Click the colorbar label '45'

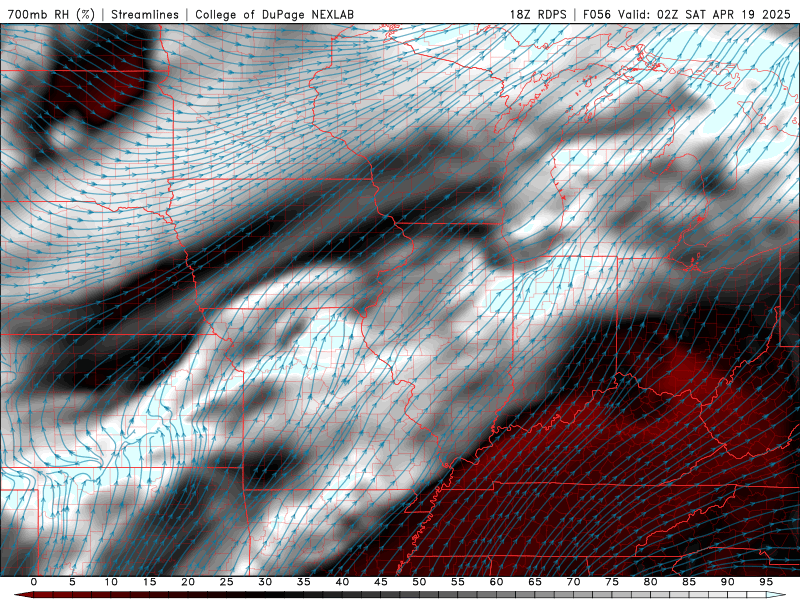coord(381,582)
